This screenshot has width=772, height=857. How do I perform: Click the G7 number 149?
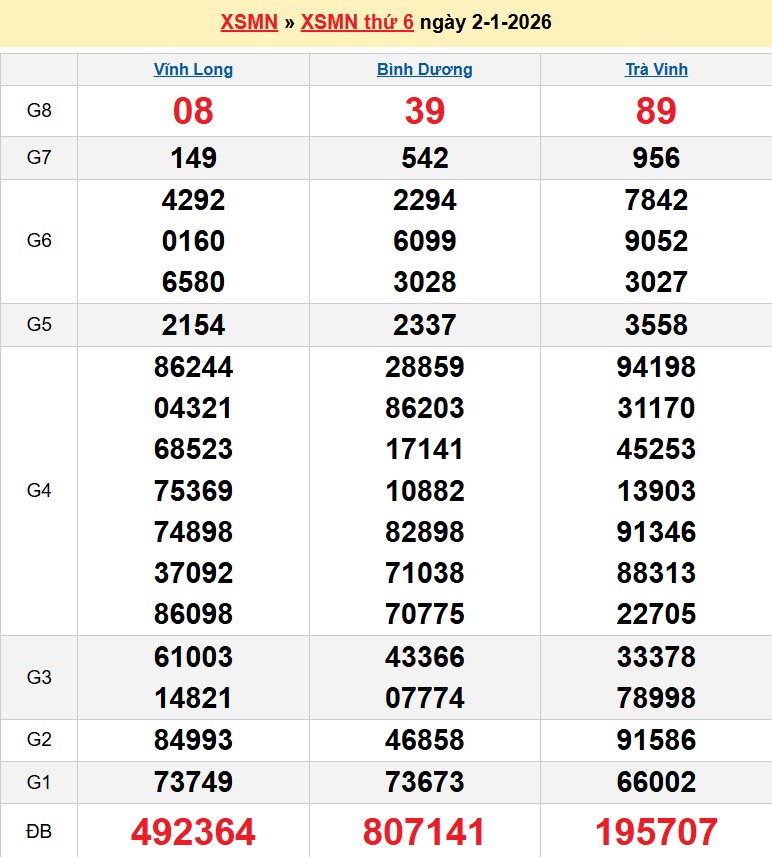click(x=193, y=158)
